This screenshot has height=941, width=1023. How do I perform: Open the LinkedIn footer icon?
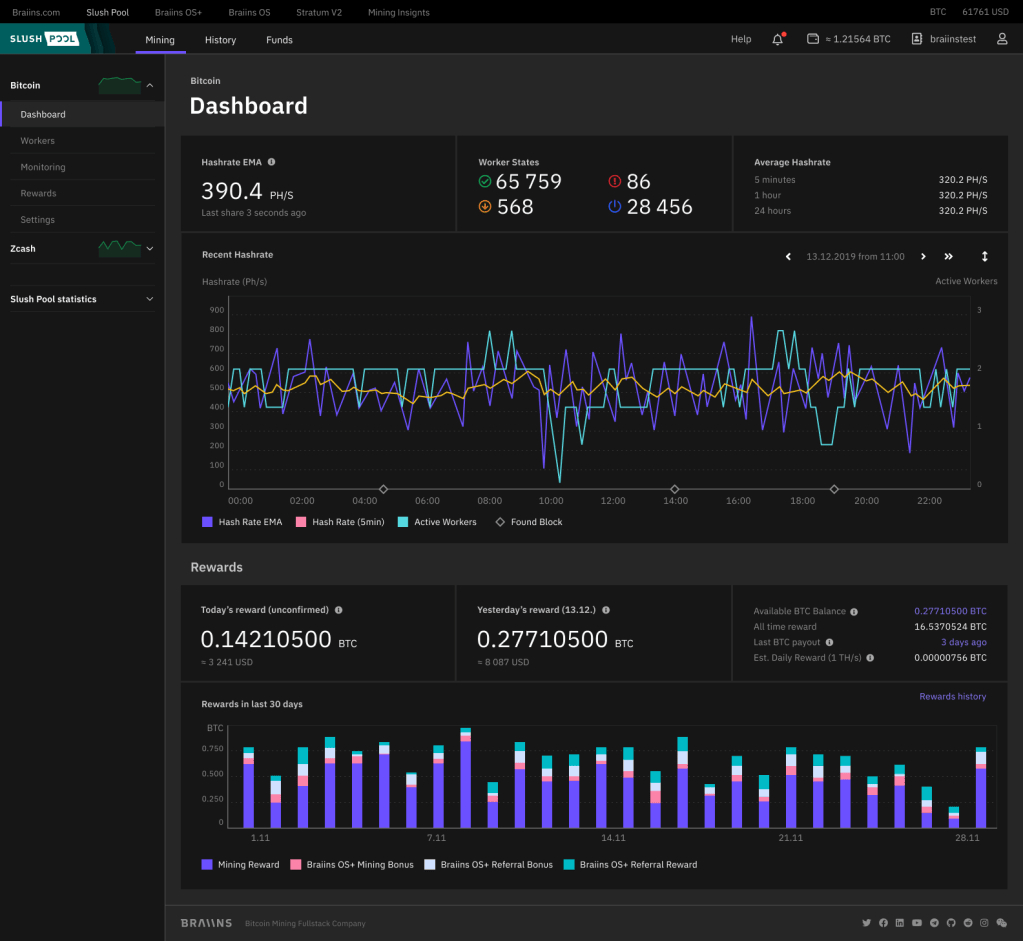[x=900, y=923]
